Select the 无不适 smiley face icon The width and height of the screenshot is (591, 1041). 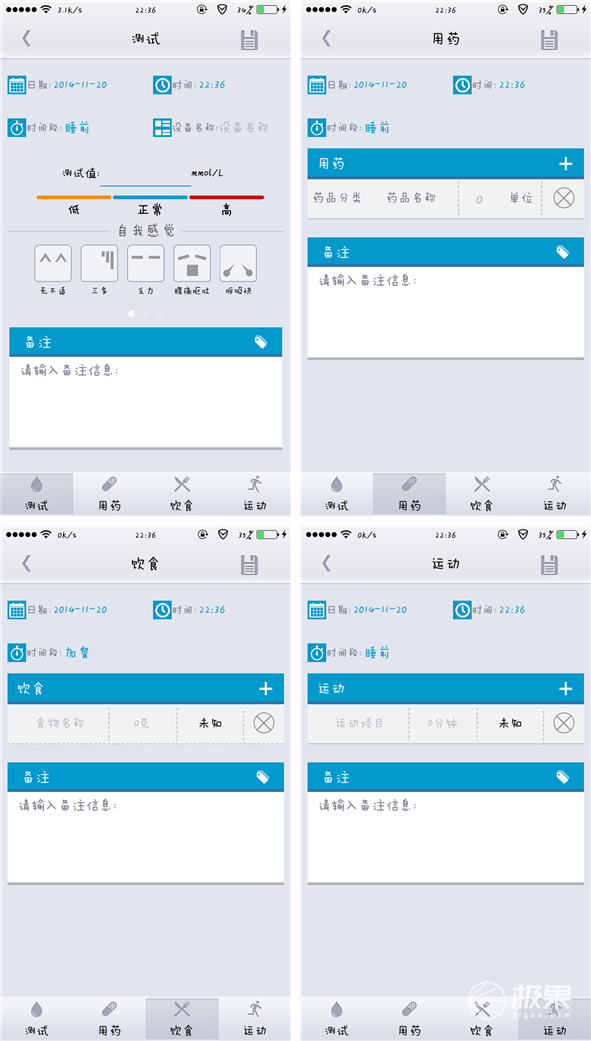tap(53, 264)
